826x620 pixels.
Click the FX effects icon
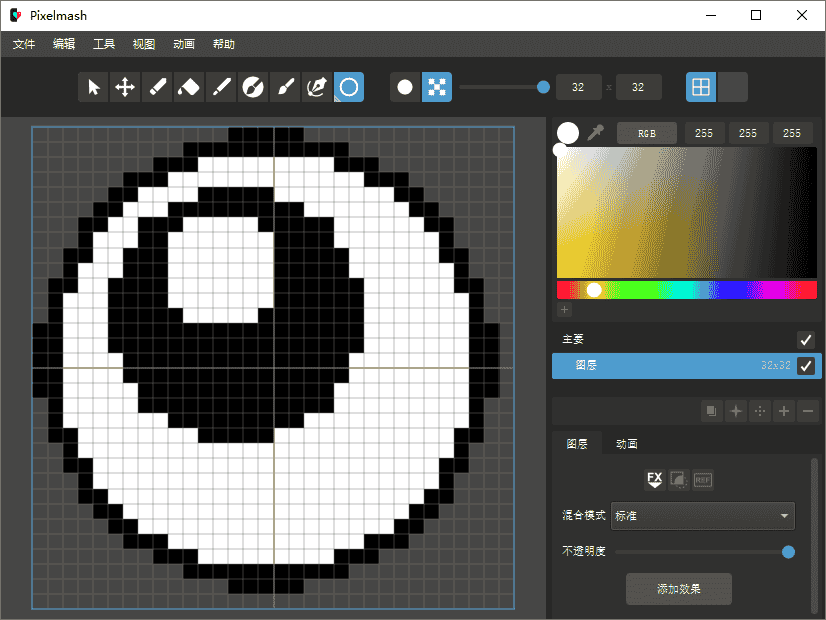pos(655,480)
